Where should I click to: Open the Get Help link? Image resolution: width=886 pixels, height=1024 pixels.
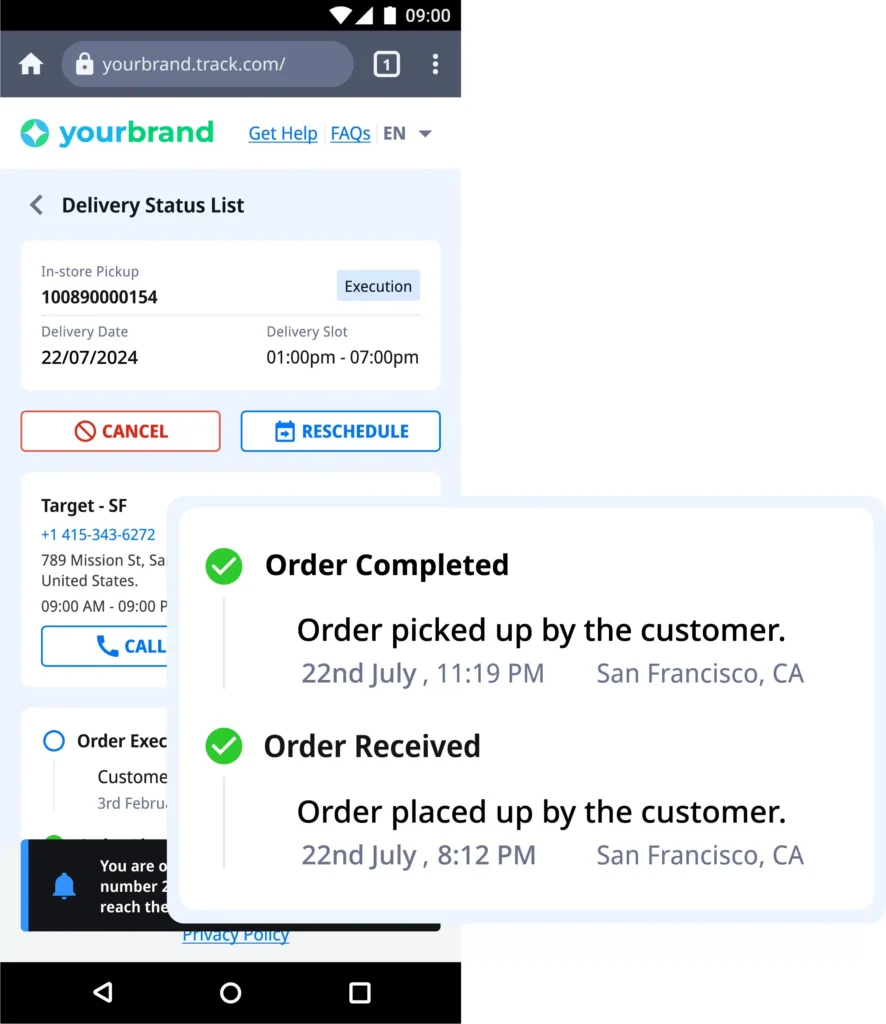[x=283, y=133]
